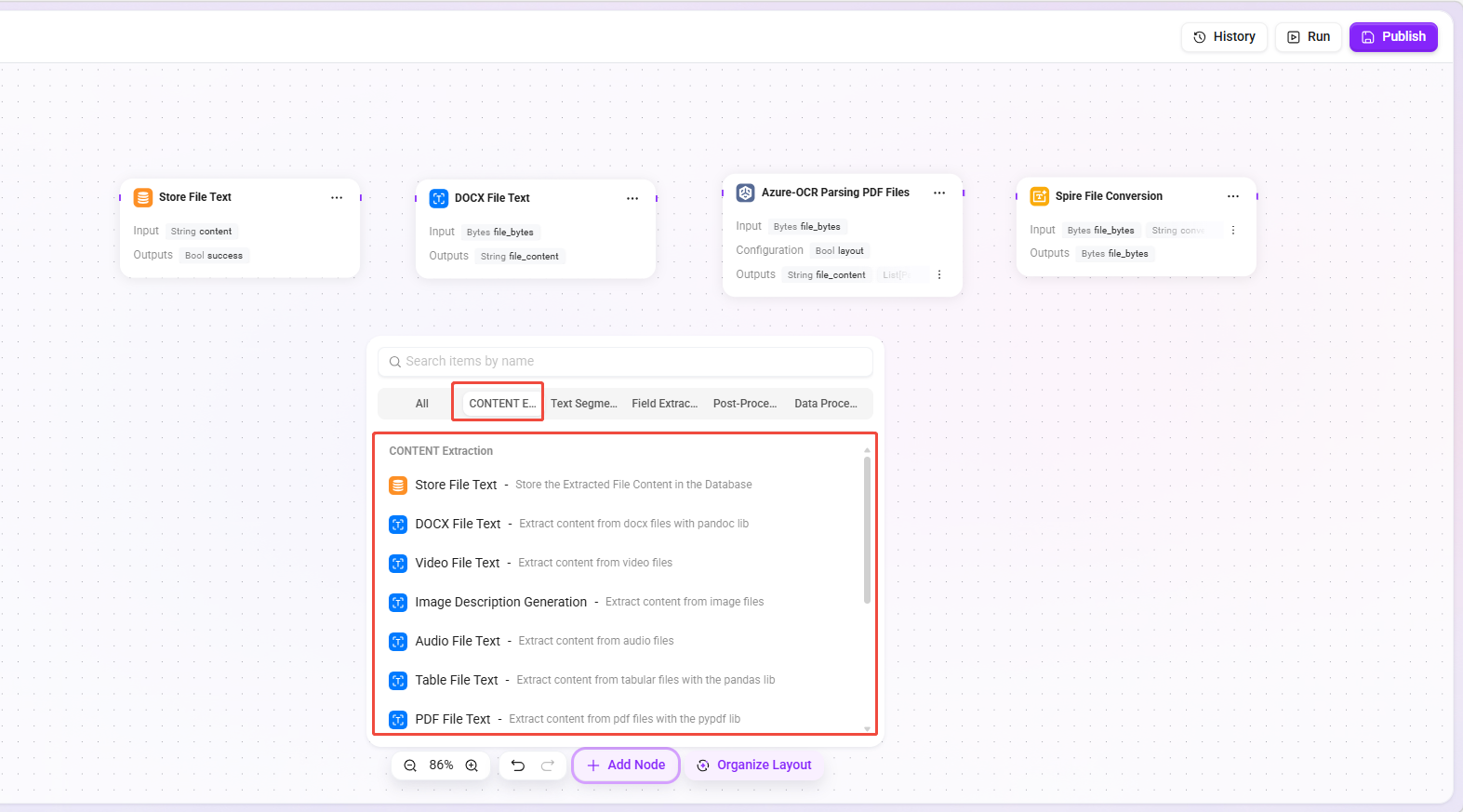Switch to the All category tab
1463x812 pixels.
coord(422,404)
